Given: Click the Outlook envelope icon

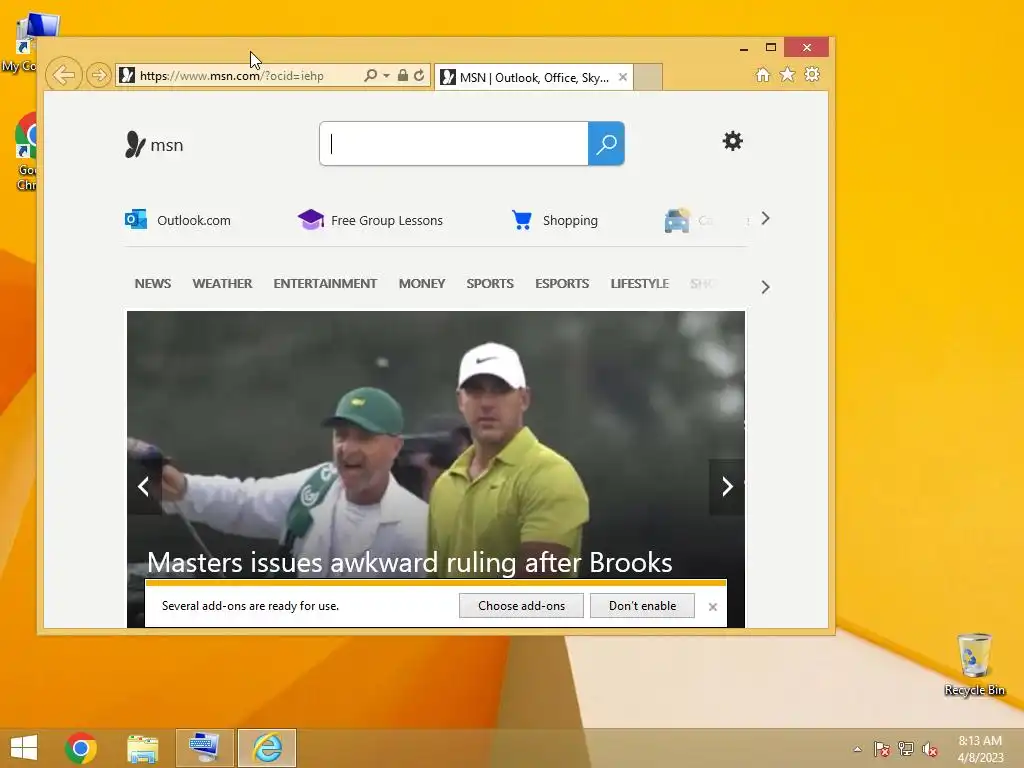Looking at the screenshot, I should [x=136, y=219].
